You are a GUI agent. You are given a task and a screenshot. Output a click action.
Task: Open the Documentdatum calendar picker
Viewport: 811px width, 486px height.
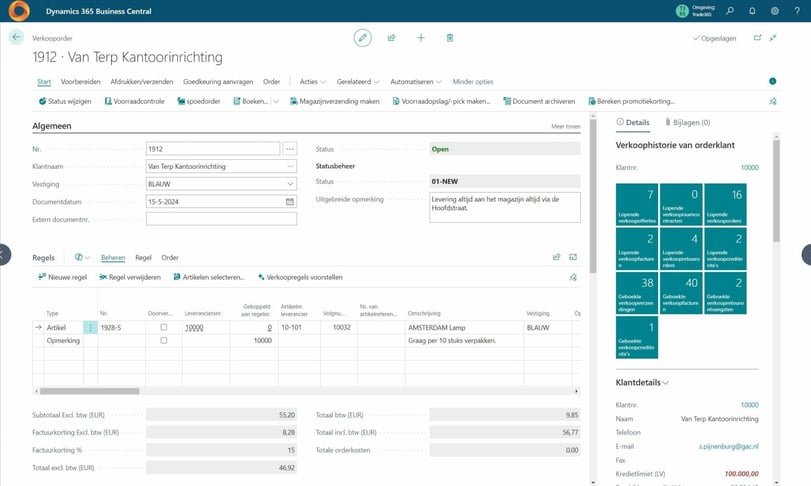(x=290, y=202)
